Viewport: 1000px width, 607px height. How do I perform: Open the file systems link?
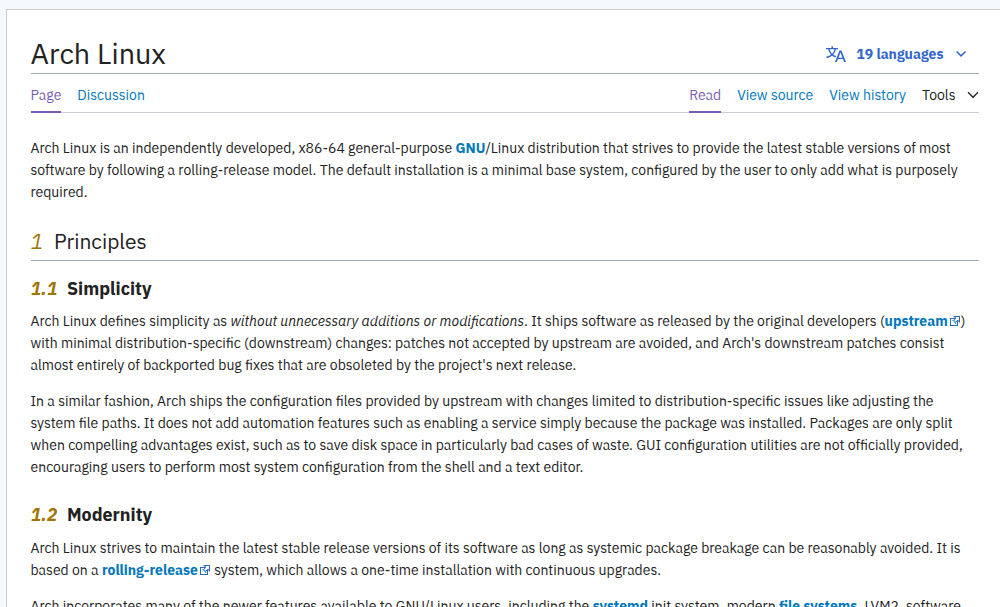[x=818, y=603]
